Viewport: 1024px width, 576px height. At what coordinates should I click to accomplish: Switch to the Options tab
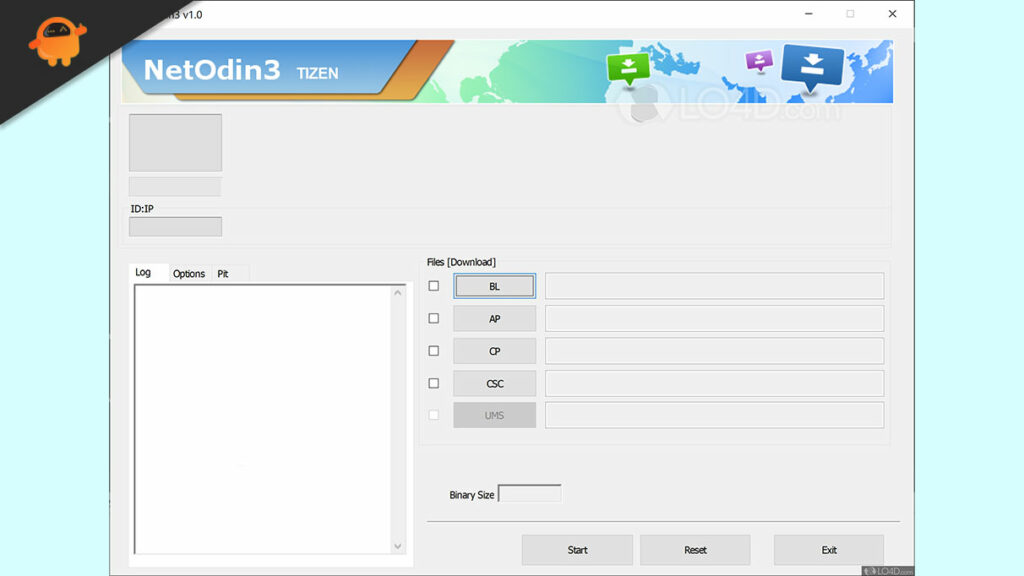coord(189,273)
